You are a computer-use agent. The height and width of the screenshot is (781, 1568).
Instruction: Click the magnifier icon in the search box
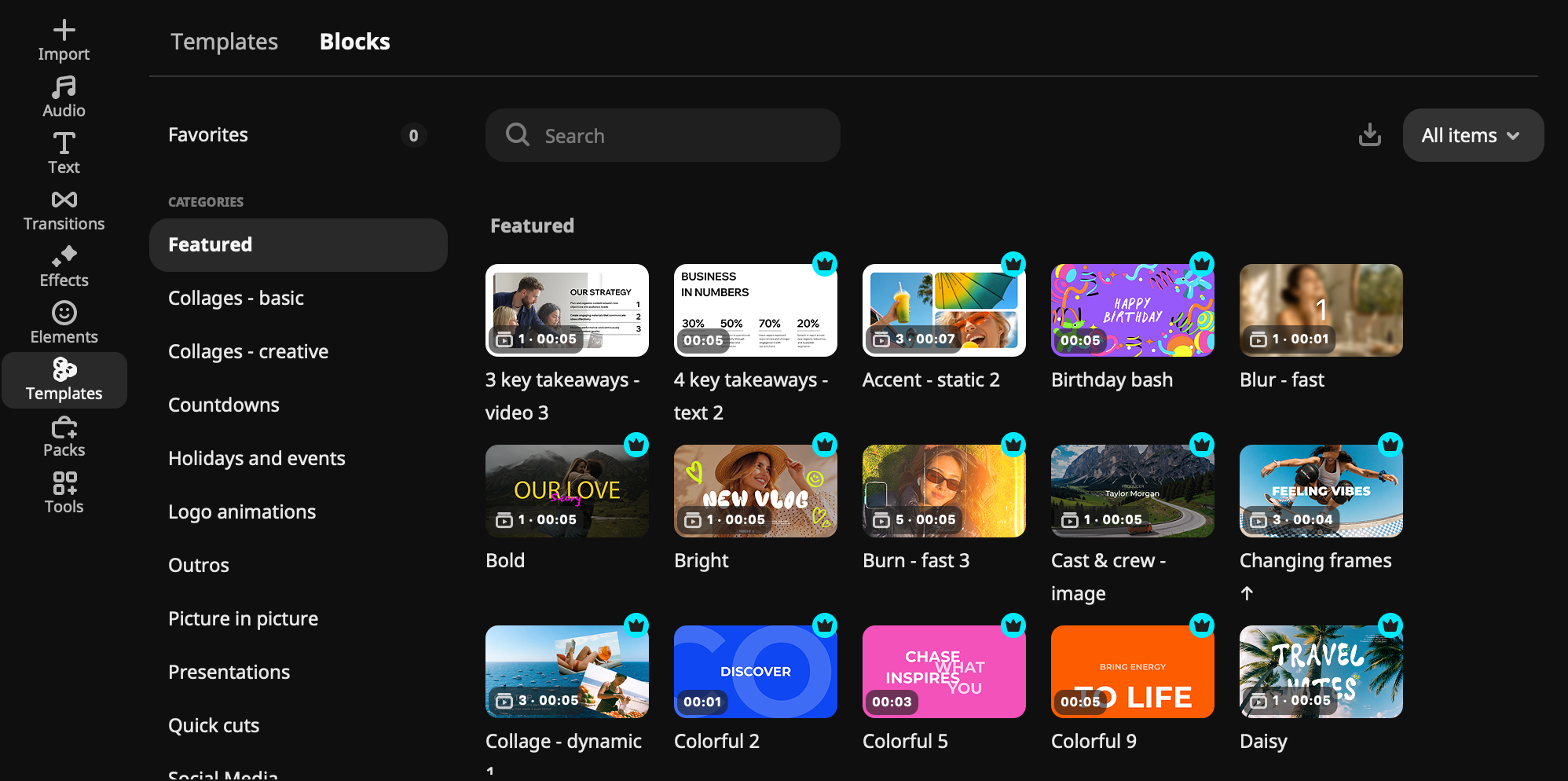point(517,134)
